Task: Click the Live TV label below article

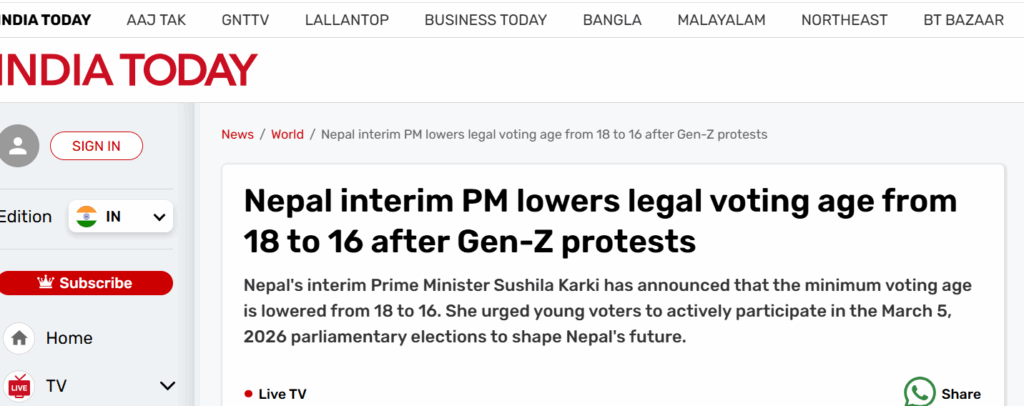Action: [282, 394]
